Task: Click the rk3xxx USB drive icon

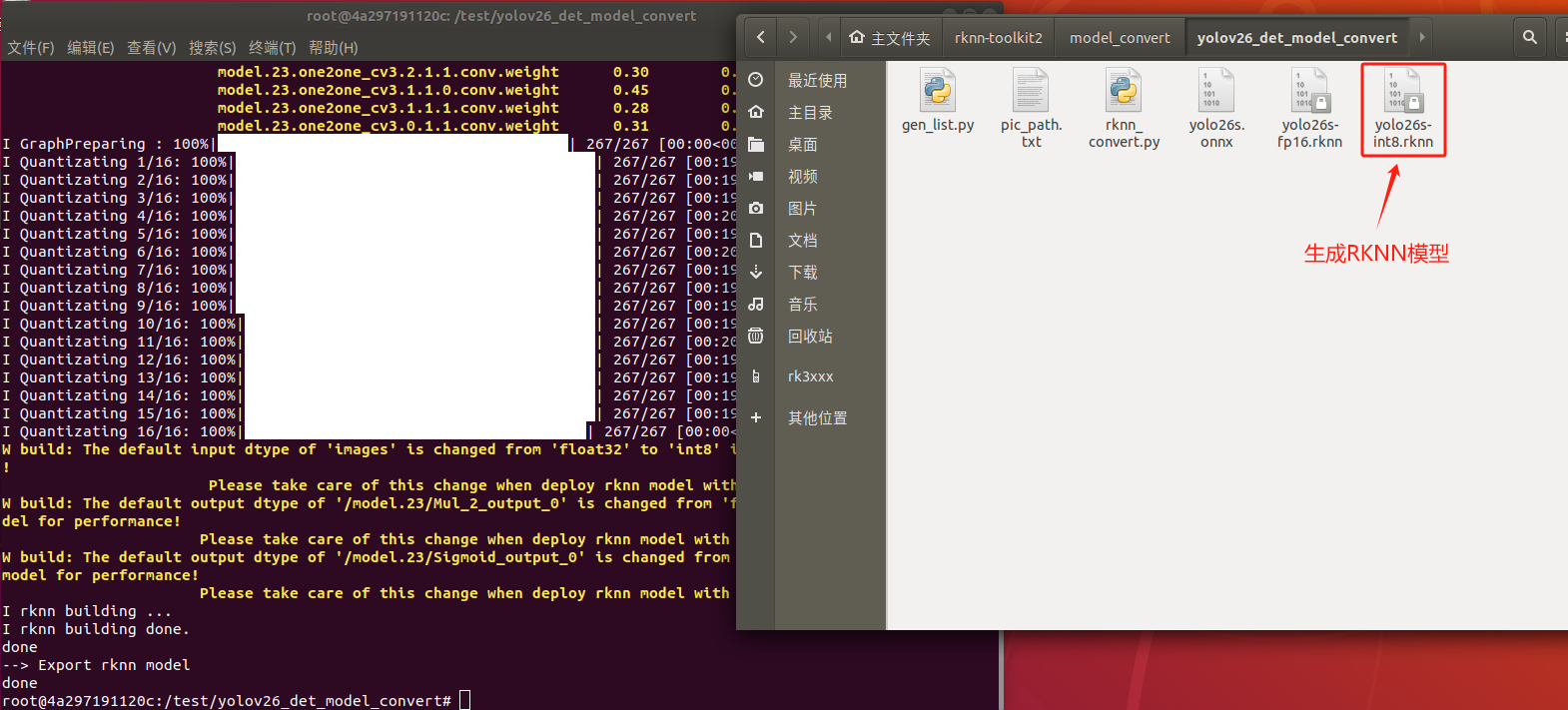Action: coord(756,376)
